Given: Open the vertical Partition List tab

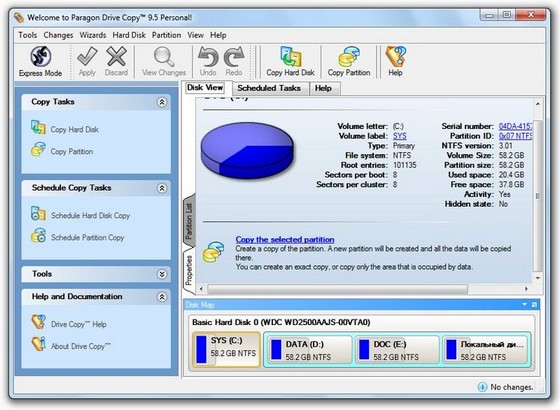Looking at the screenshot, I should 189,221.
